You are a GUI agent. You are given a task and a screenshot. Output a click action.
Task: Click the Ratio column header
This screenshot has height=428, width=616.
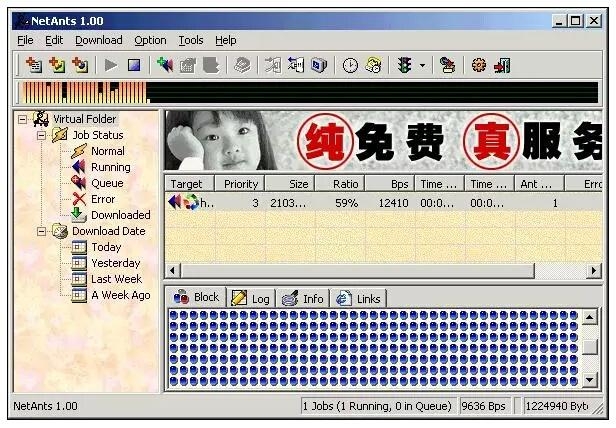coord(345,184)
